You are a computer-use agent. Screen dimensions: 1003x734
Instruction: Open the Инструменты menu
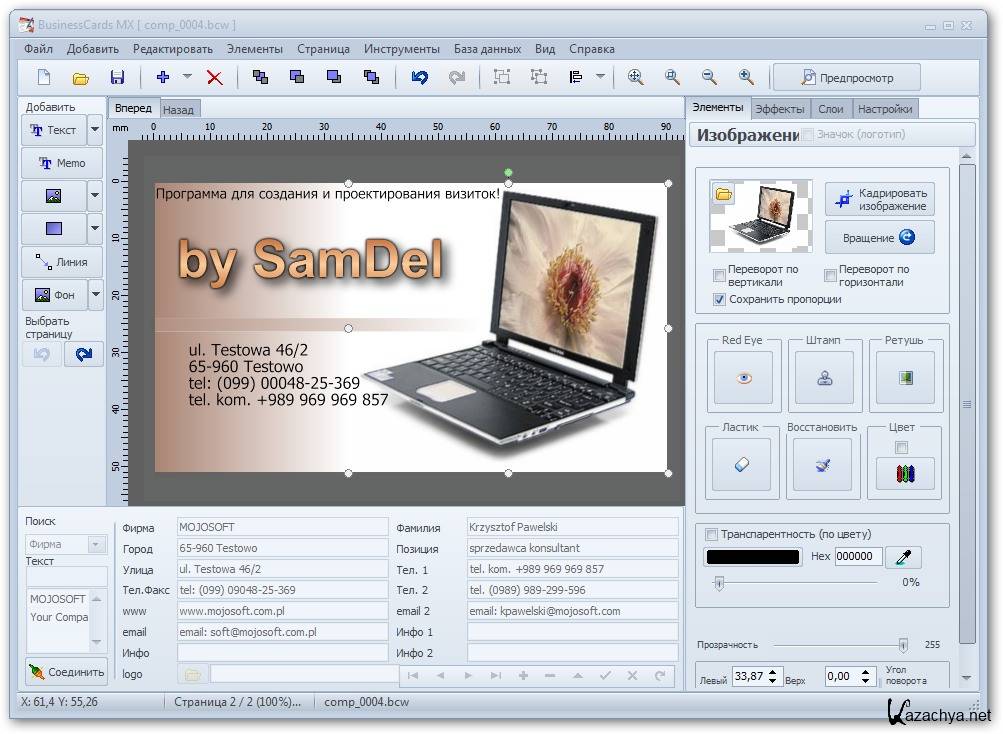[x=401, y=48]
